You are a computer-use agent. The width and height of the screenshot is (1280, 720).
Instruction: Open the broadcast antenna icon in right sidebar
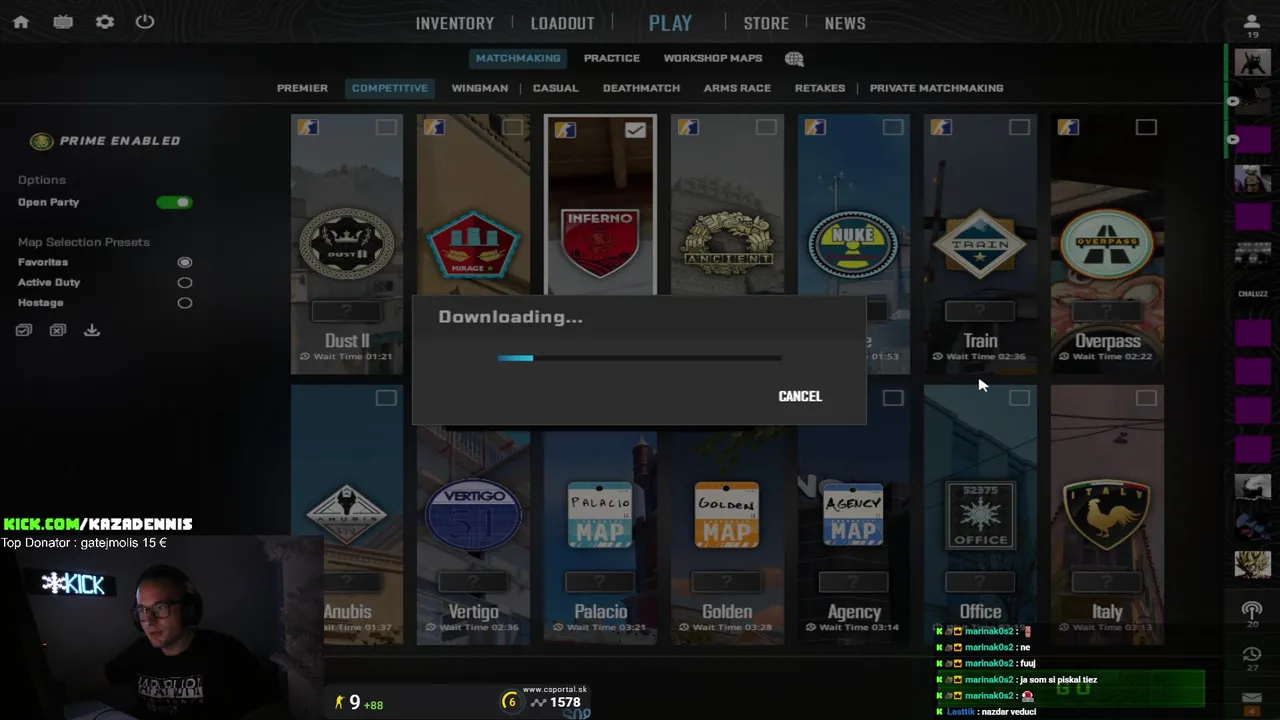click(x=1252, y=609)
